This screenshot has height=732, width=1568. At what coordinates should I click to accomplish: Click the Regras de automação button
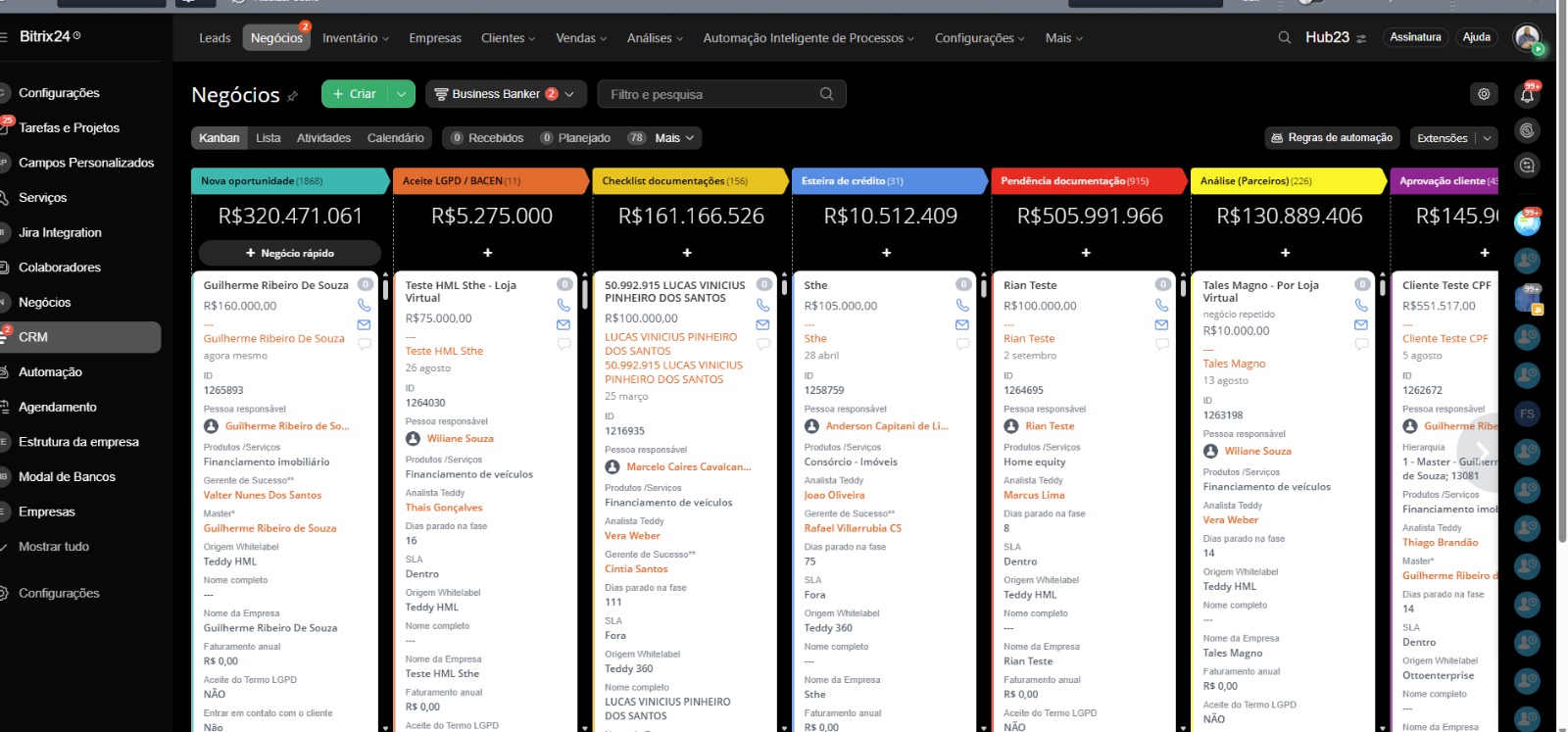[x=1331, y=138]
